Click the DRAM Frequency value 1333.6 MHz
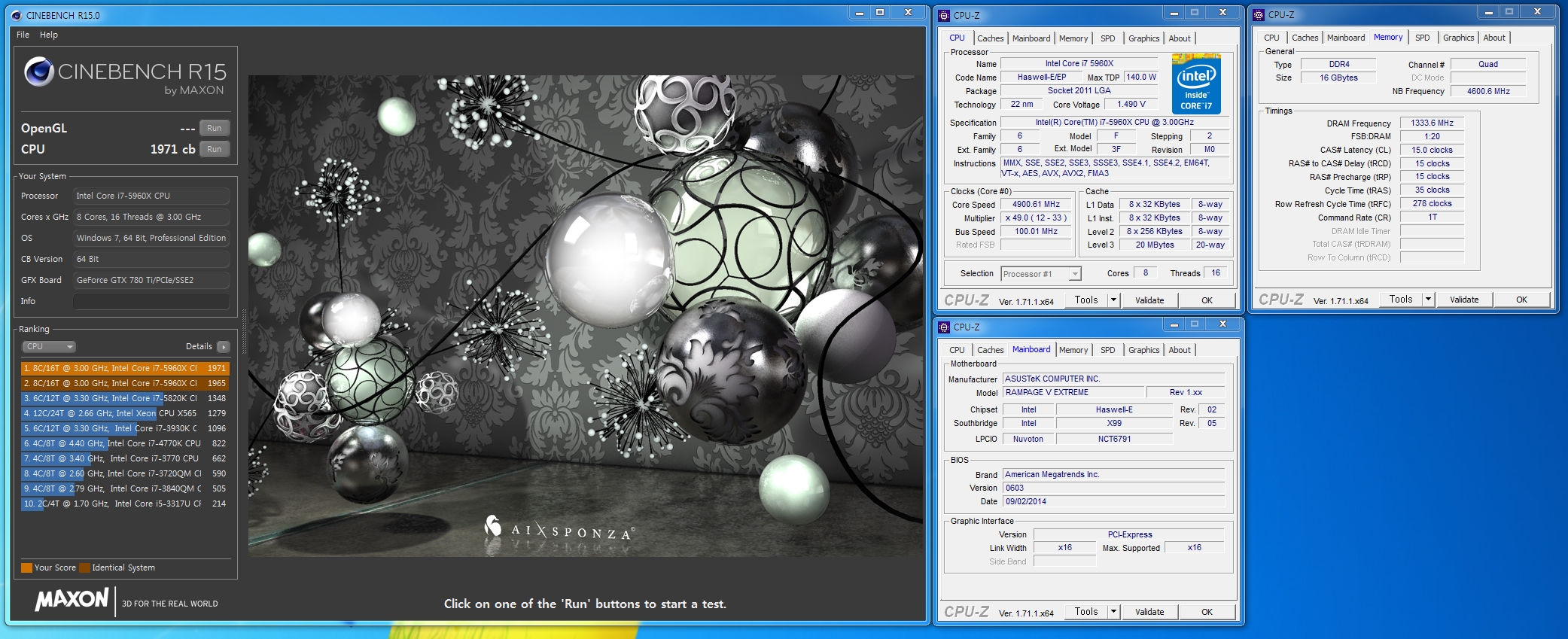 pyautogui.click(x=1432, y=123)
